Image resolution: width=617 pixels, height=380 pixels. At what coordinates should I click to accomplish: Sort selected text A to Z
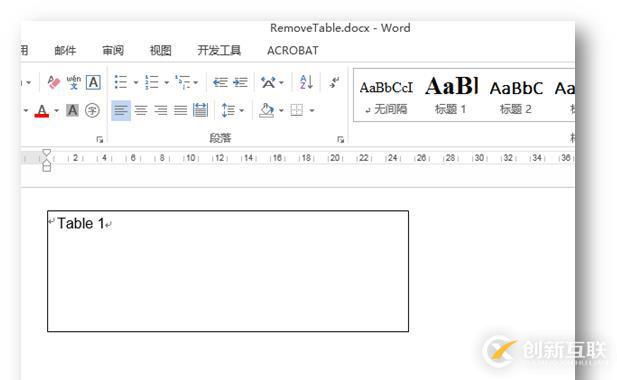click(x=307, y=83)
